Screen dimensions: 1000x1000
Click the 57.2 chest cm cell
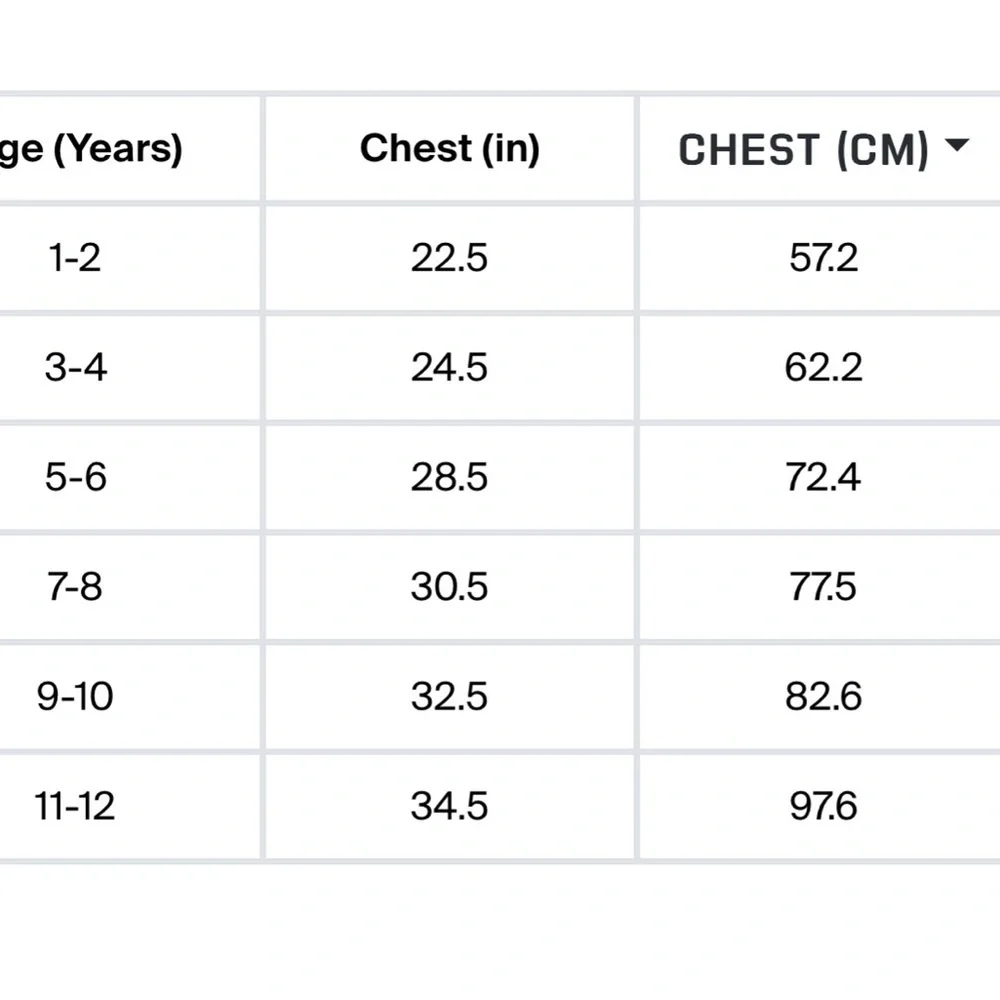820,258
